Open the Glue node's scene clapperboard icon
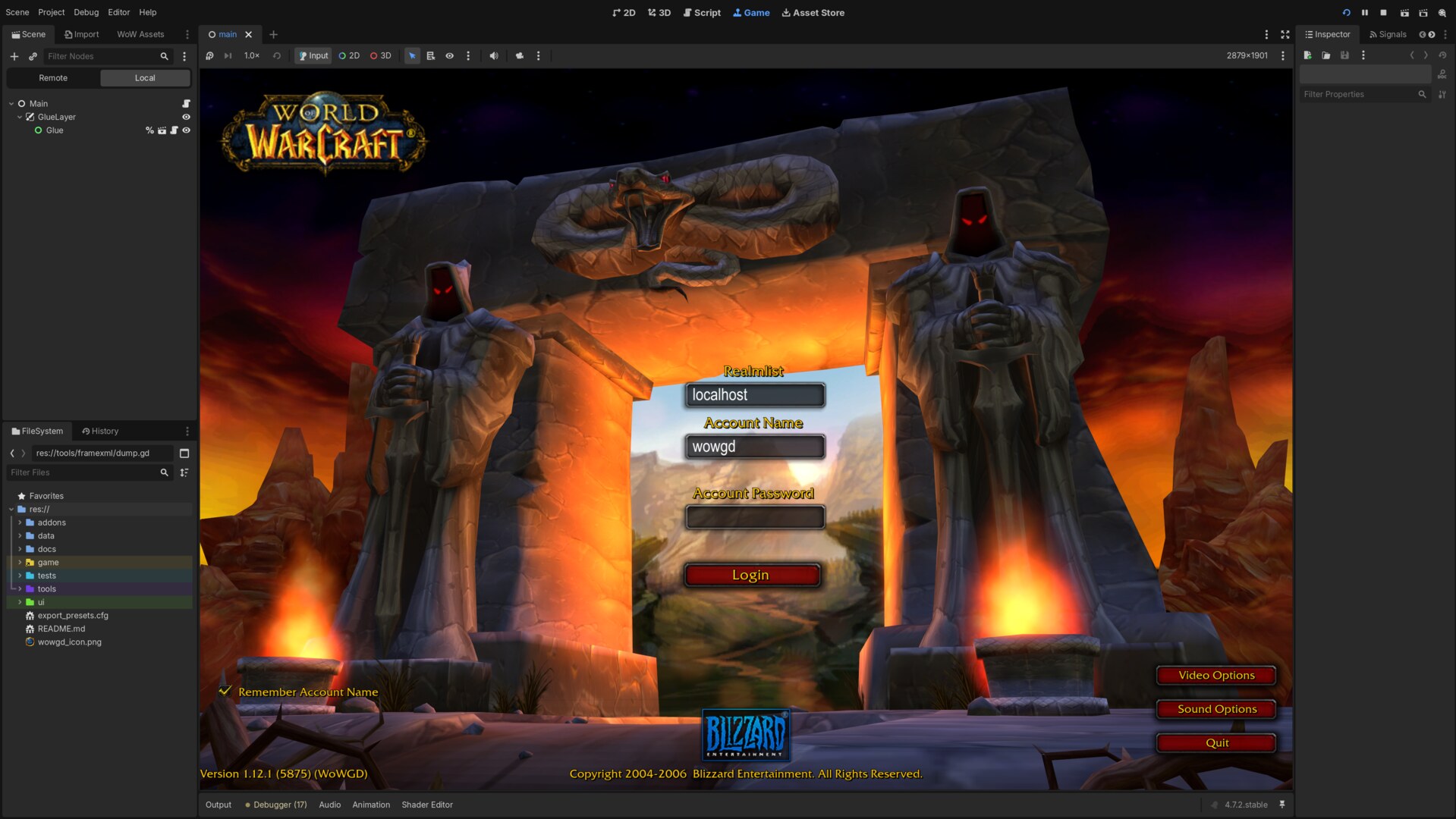 click(x=162, y=130)
